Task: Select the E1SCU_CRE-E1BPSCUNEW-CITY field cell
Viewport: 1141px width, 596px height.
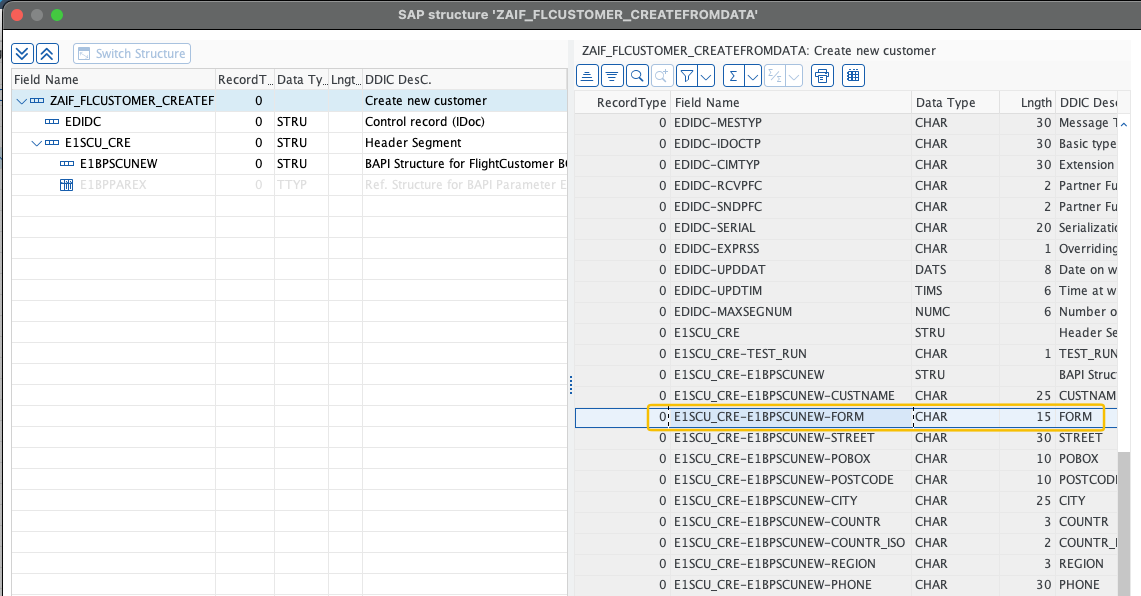Action: [791, 501]
